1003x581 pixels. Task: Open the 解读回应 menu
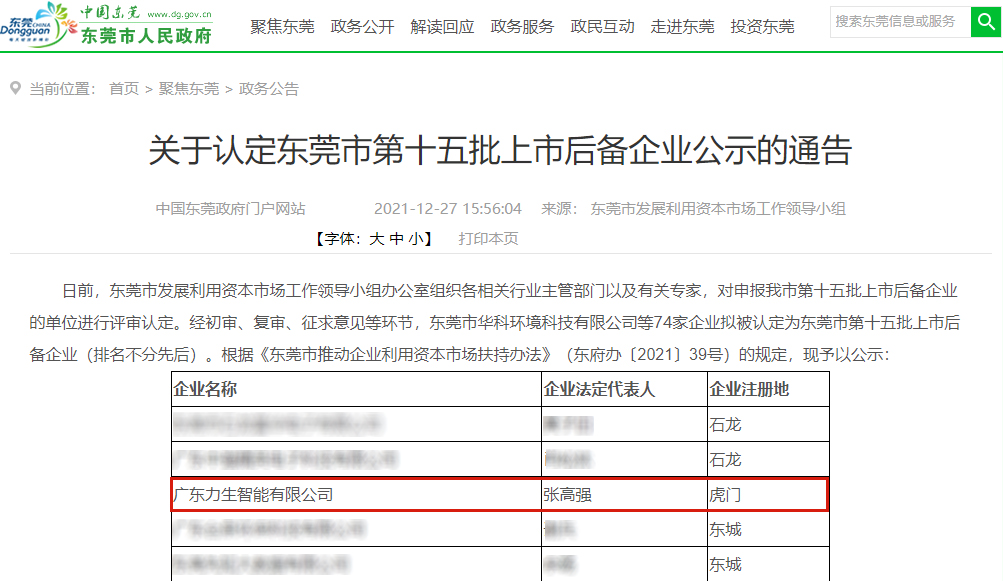(442, 27)
